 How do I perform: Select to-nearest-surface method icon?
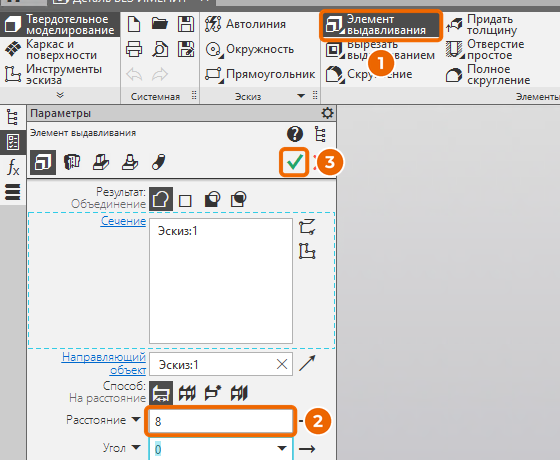239,393
